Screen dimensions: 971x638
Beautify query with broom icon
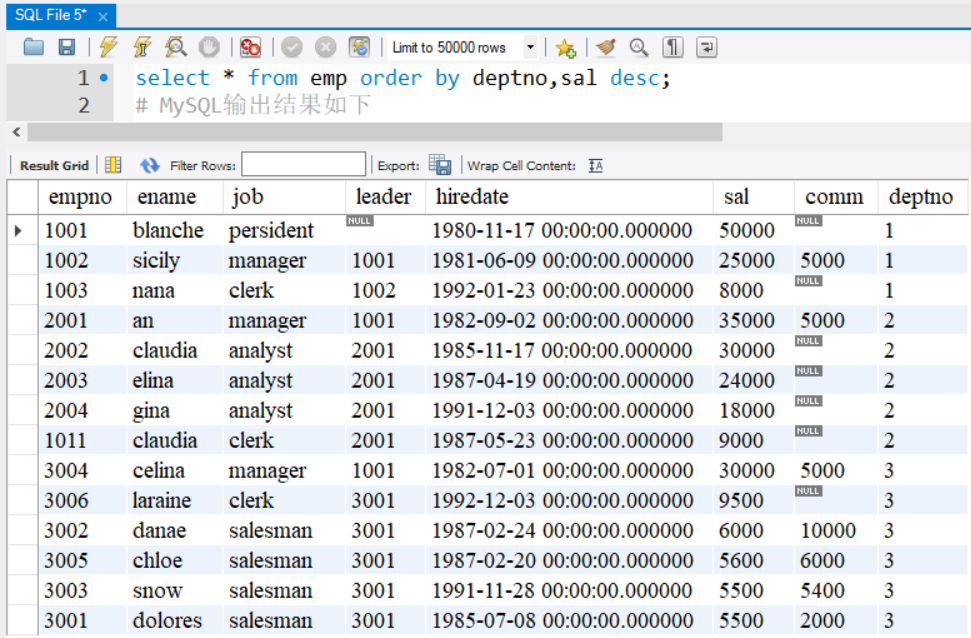tap(606, 47)
